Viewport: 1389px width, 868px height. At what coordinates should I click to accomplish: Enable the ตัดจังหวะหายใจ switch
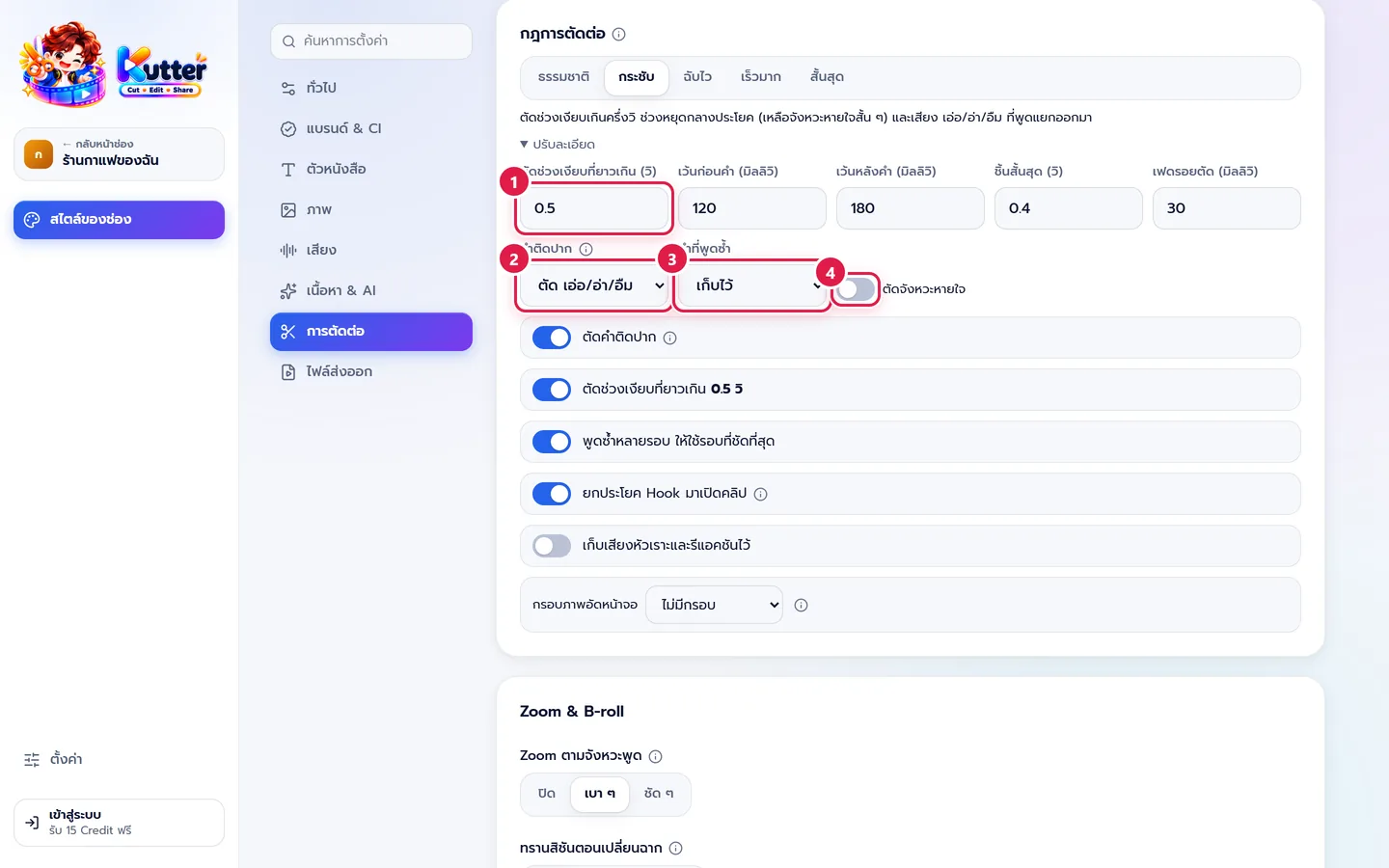point(856,288)
